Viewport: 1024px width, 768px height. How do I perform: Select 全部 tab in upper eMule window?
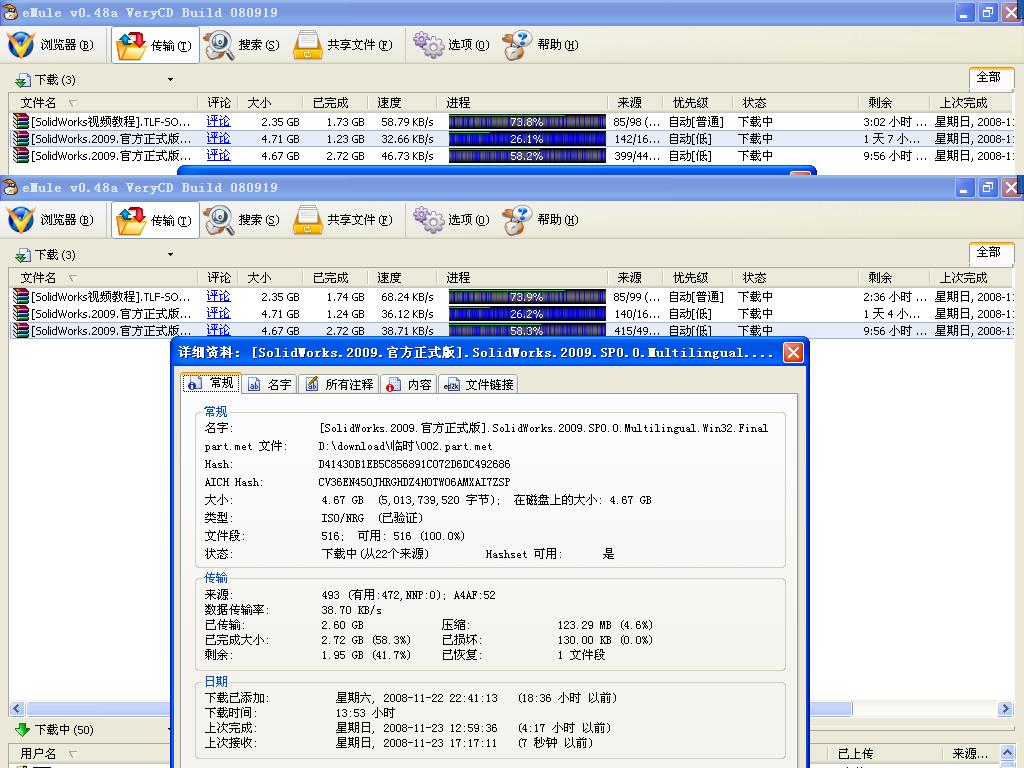[989, 78]
